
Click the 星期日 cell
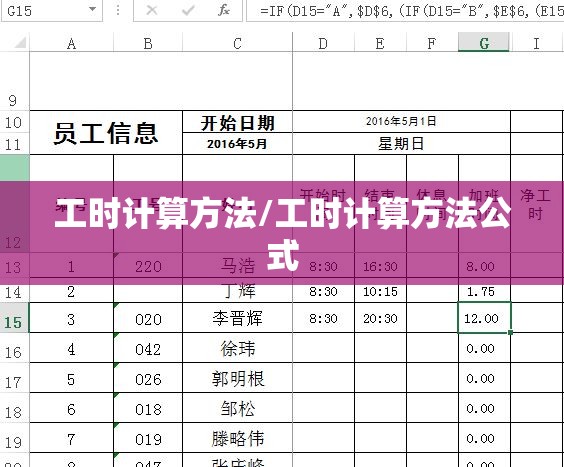(x=401, y=144)
